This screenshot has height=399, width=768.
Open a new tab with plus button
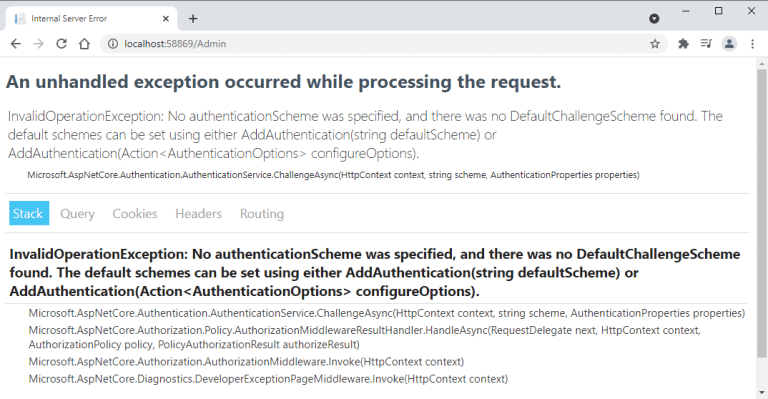tap(193, 19)
